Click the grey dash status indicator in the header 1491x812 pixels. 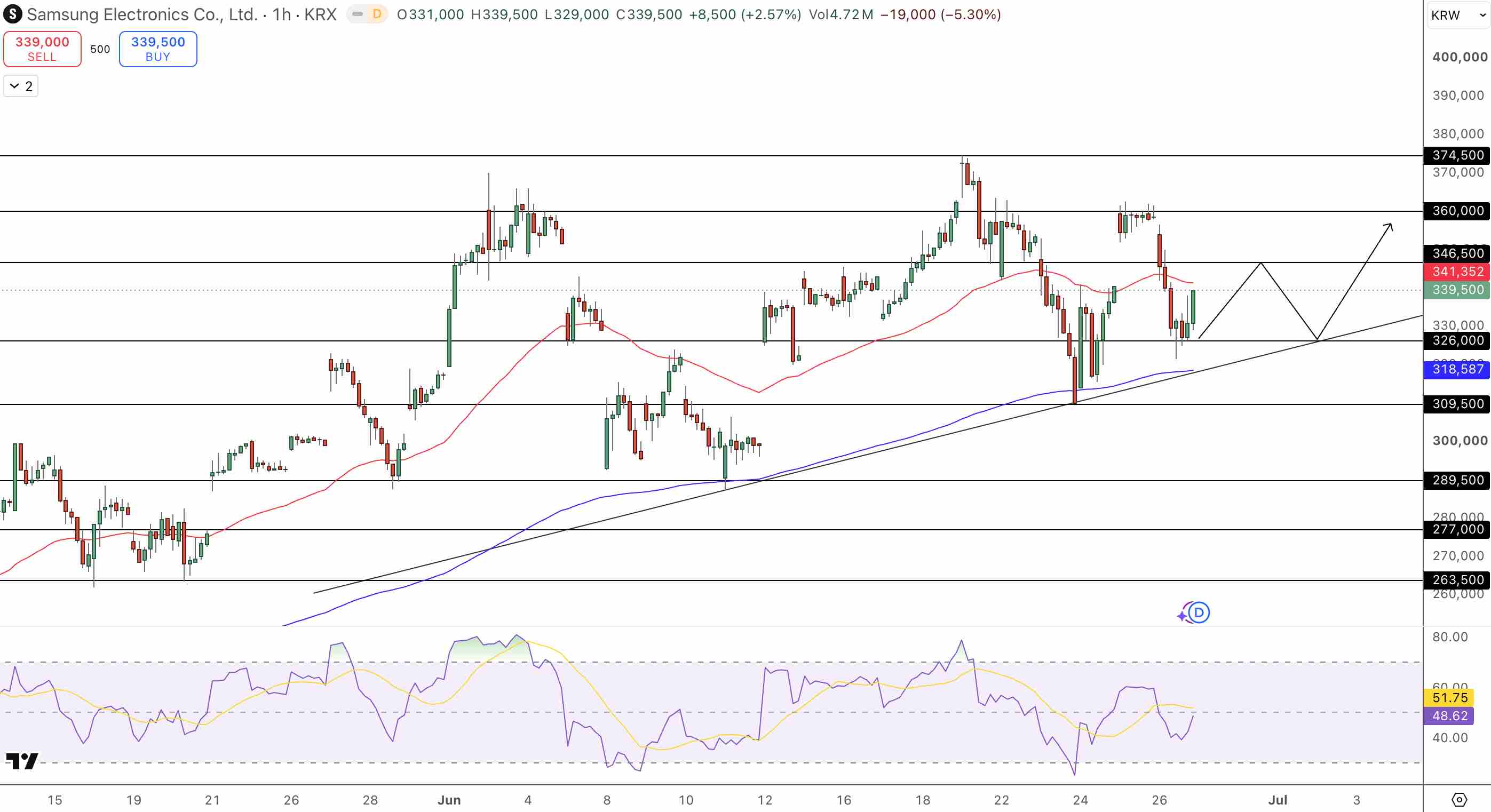point(358,14)
